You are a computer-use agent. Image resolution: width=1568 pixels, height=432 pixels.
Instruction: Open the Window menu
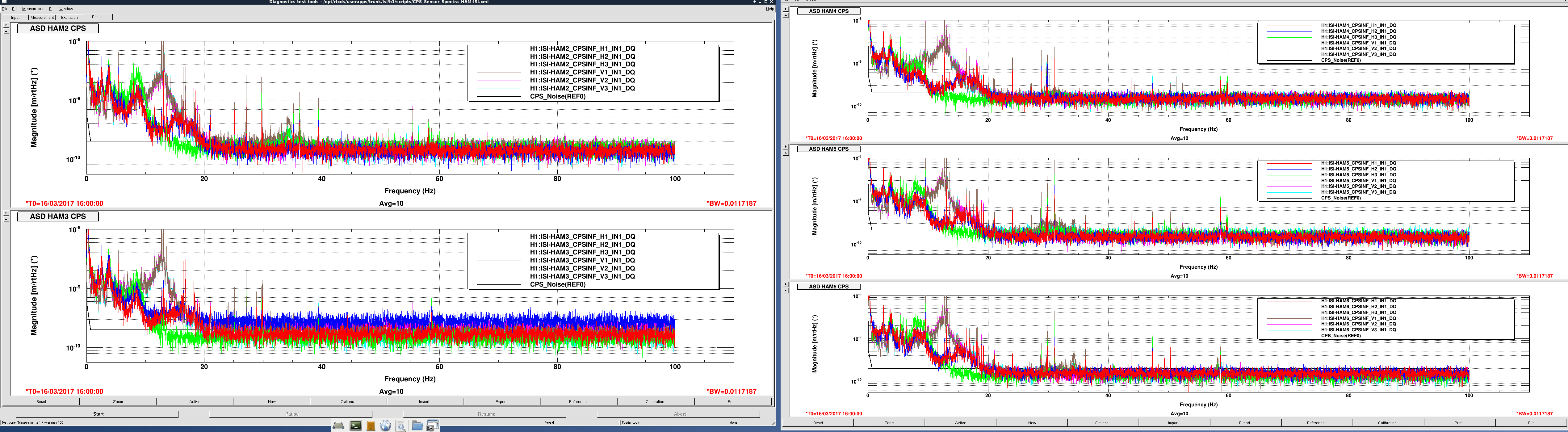[x=66, y=9]
